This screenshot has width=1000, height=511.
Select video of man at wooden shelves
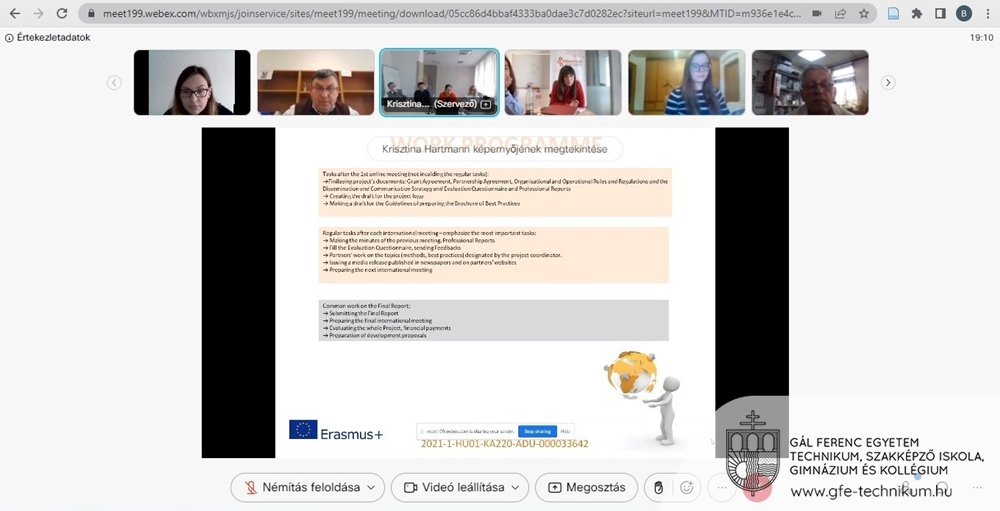pyautogui.click(x=316, y=82)
